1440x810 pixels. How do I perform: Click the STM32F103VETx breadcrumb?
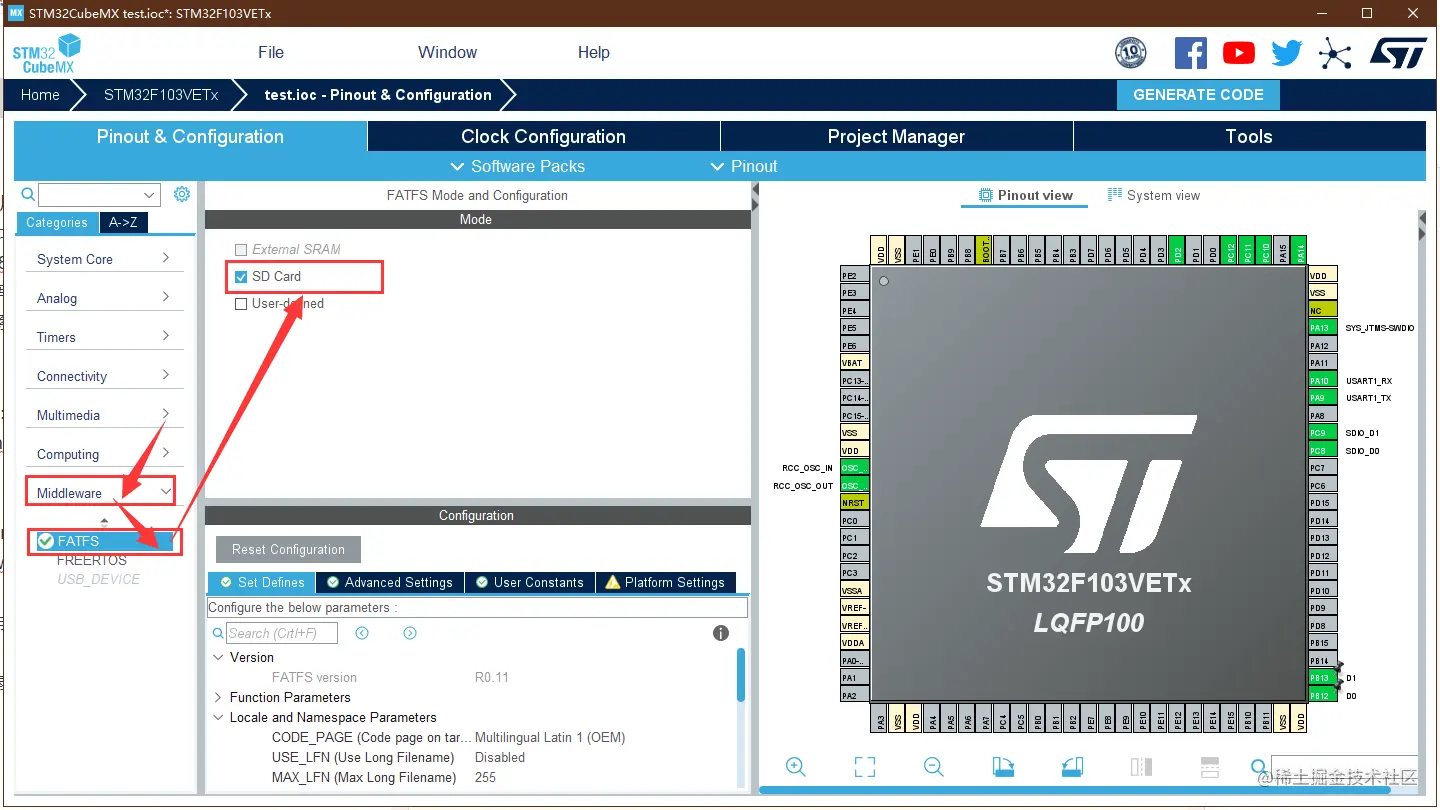tap(161, 95)
